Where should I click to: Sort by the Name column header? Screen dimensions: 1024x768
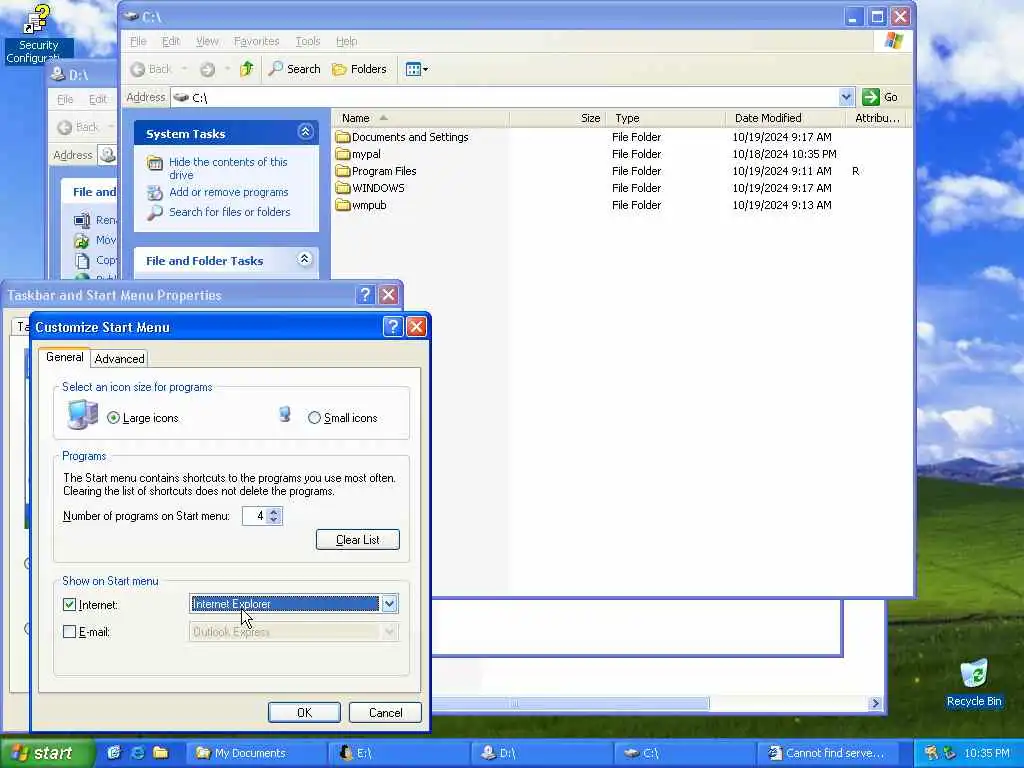pyautogui.click(x=421, y=118)
